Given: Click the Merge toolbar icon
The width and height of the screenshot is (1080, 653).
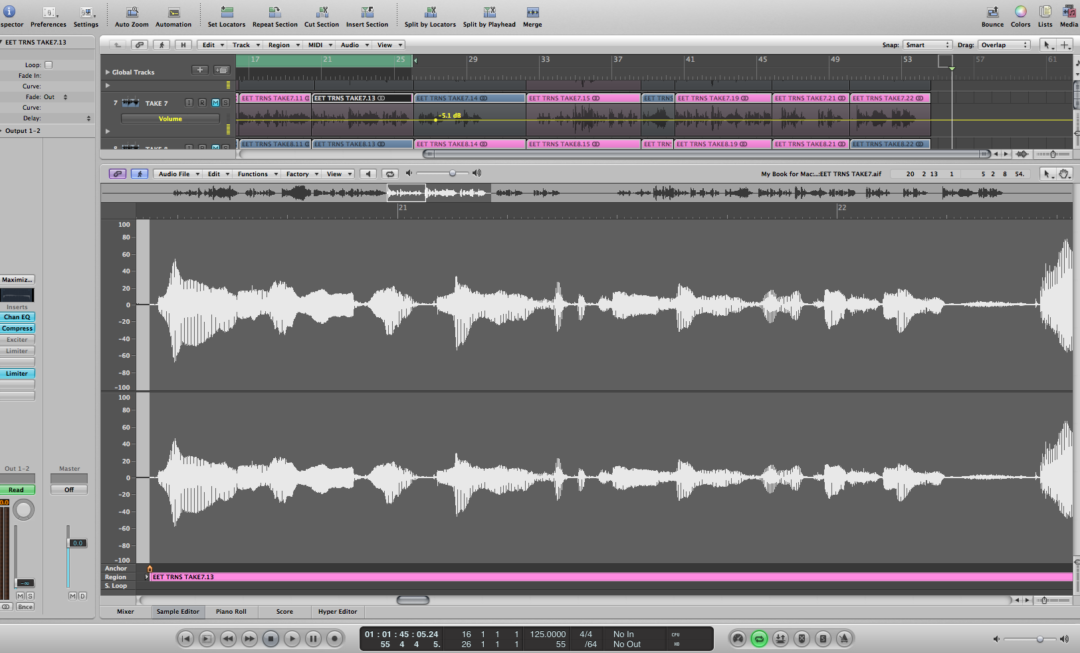Looking at the screenshot, I should [x=532, y=12].
